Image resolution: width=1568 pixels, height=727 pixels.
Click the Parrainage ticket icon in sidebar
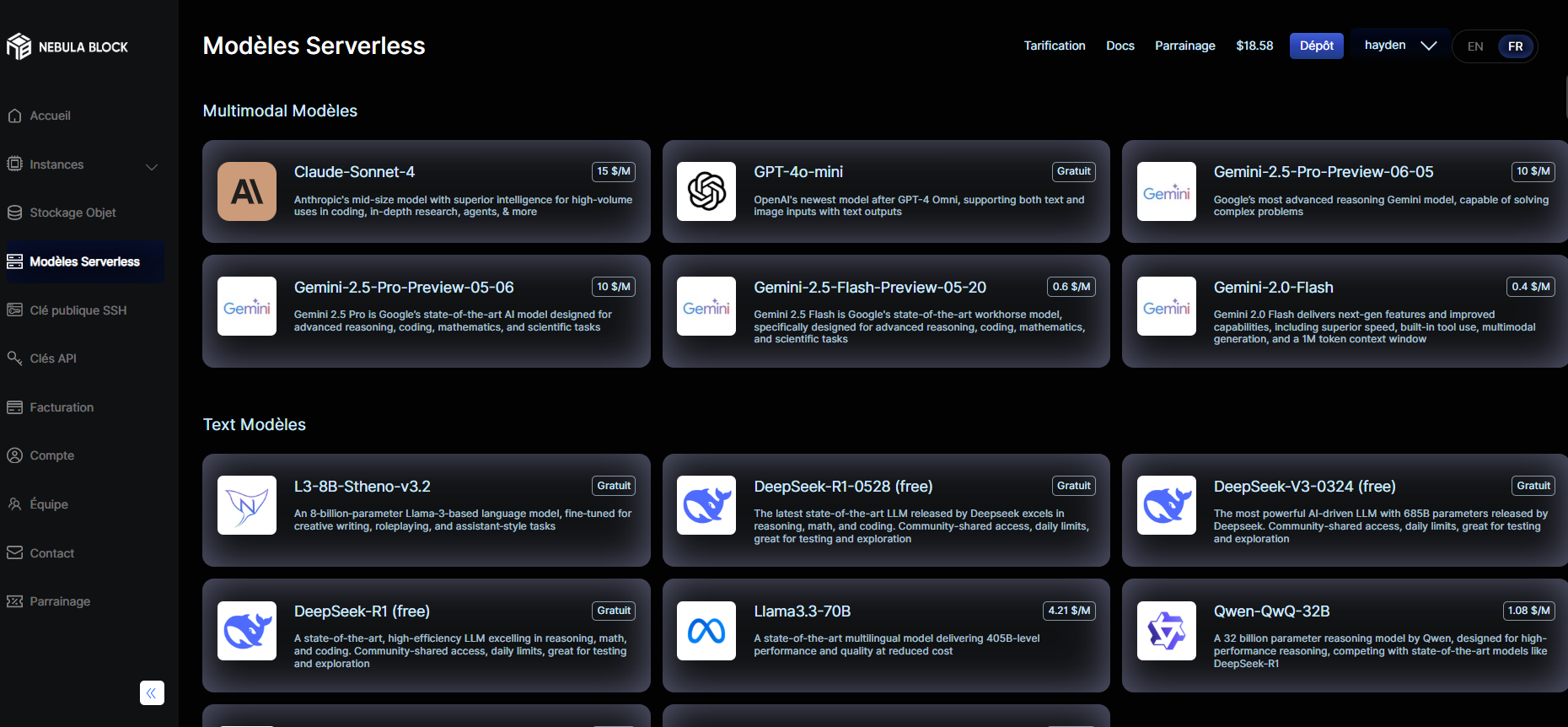pos(14,601)
